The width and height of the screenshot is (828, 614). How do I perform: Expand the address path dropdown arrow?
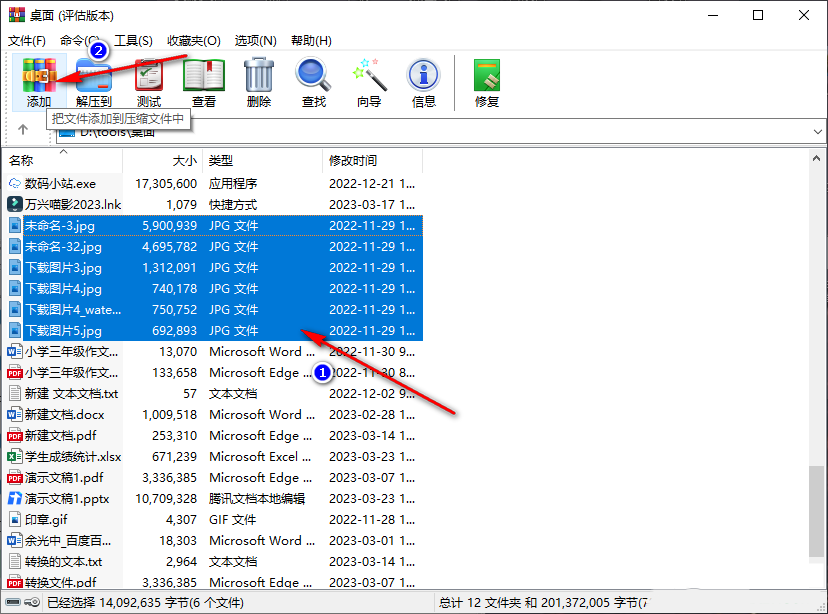click(817, 132)
